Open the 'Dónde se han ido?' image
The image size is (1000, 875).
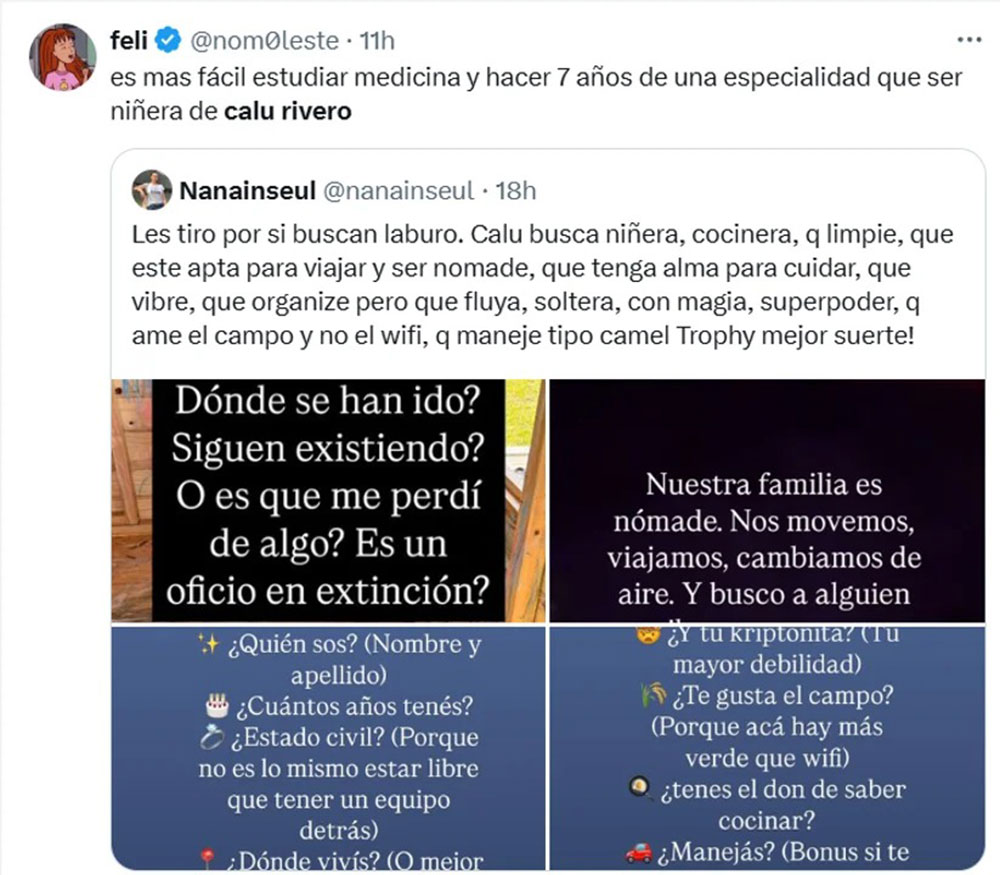click(328, 500)
